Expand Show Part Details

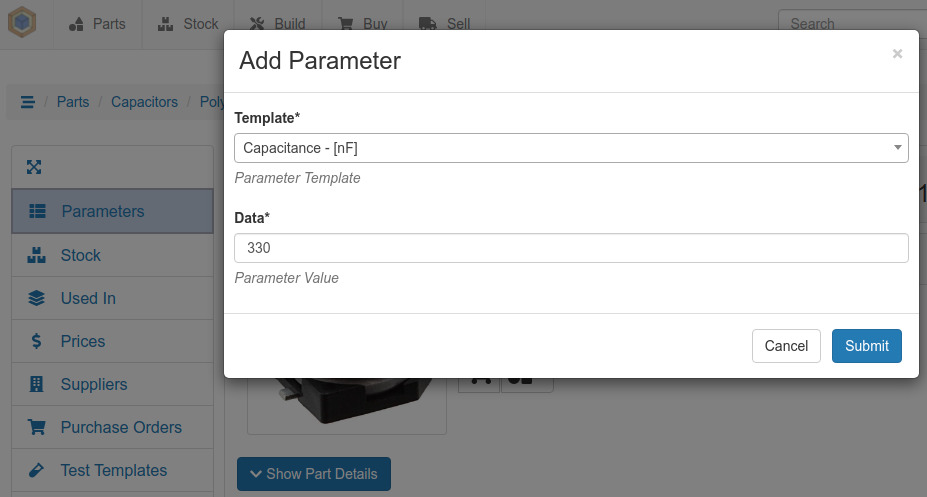[x=313, y=474]
